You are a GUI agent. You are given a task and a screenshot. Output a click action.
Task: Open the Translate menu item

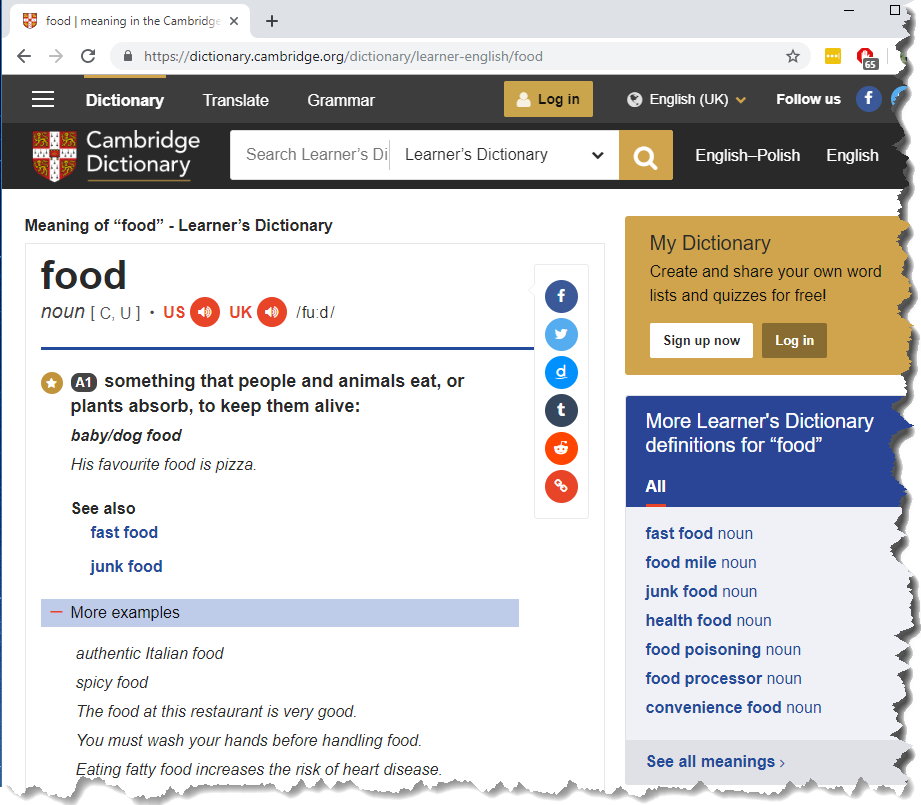(x=235, y=100)
